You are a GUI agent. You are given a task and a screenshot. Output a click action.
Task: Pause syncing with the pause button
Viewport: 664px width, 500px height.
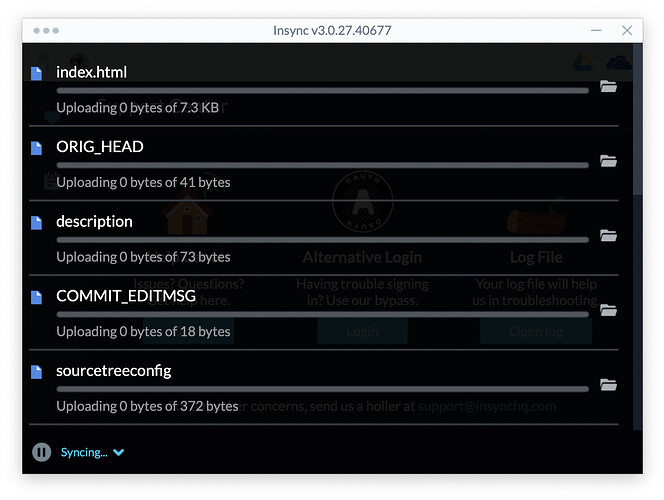coord(42,452)
